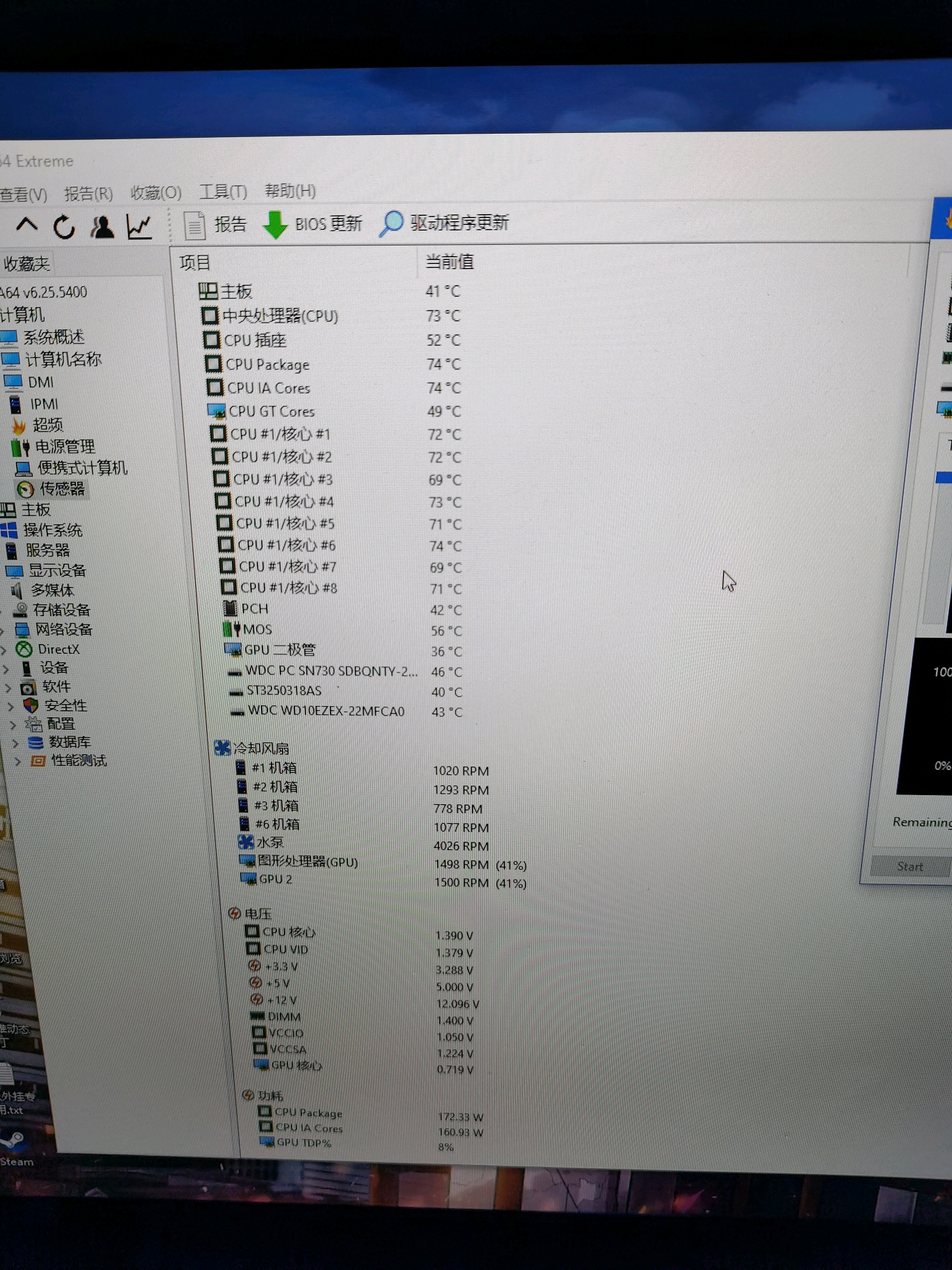Viewport: 952px width, 1270px height.
Task: Click the Up navigation arrow in toolbar
Action: [x=27, y=225]
